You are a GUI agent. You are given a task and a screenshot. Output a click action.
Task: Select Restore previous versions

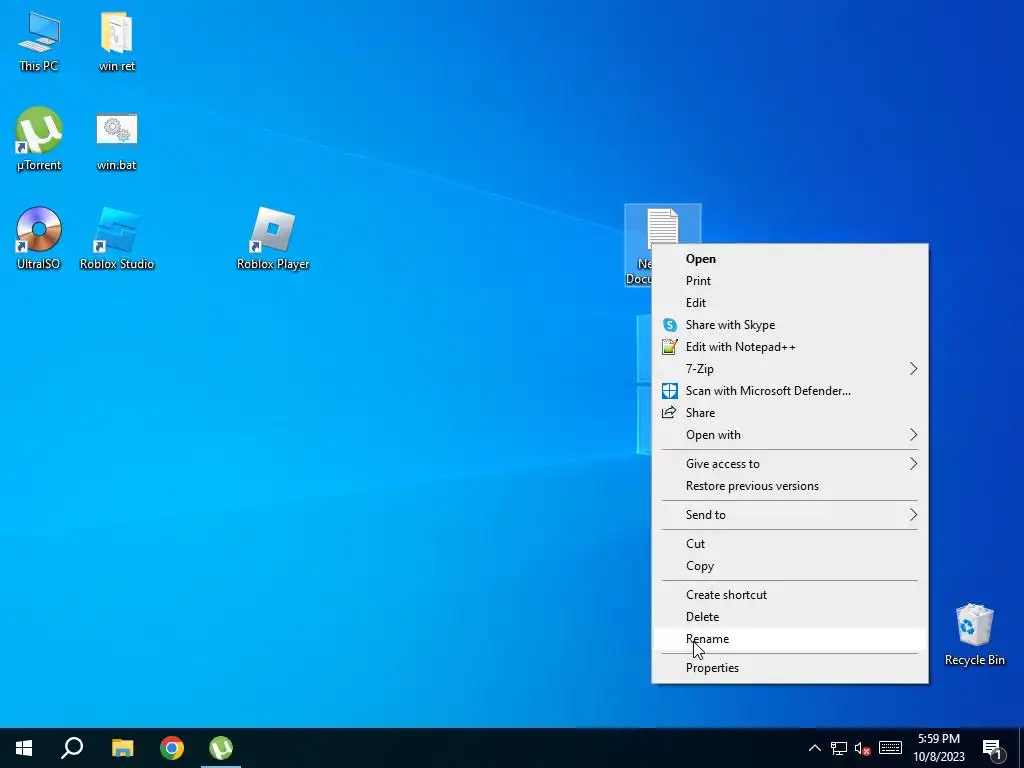[790, 486]
